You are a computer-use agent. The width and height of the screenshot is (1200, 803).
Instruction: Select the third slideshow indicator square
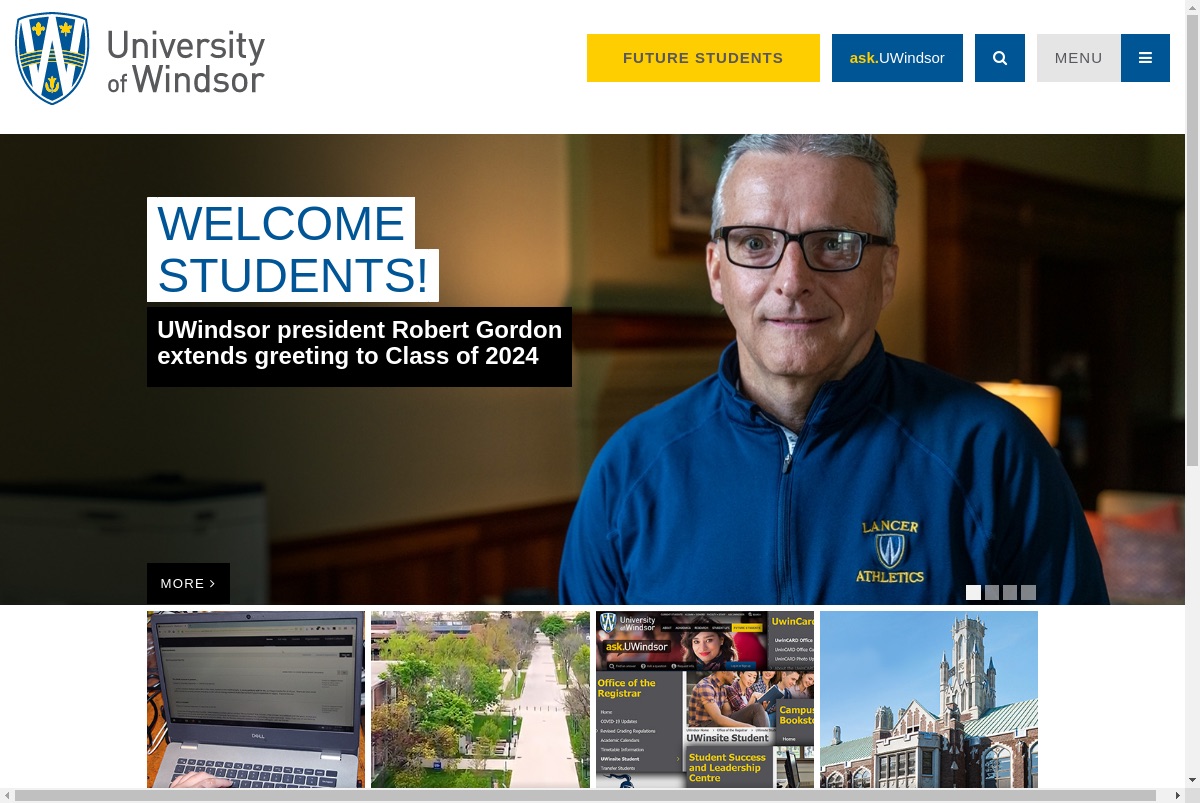pyautogui.click(x=1010, y=592)
